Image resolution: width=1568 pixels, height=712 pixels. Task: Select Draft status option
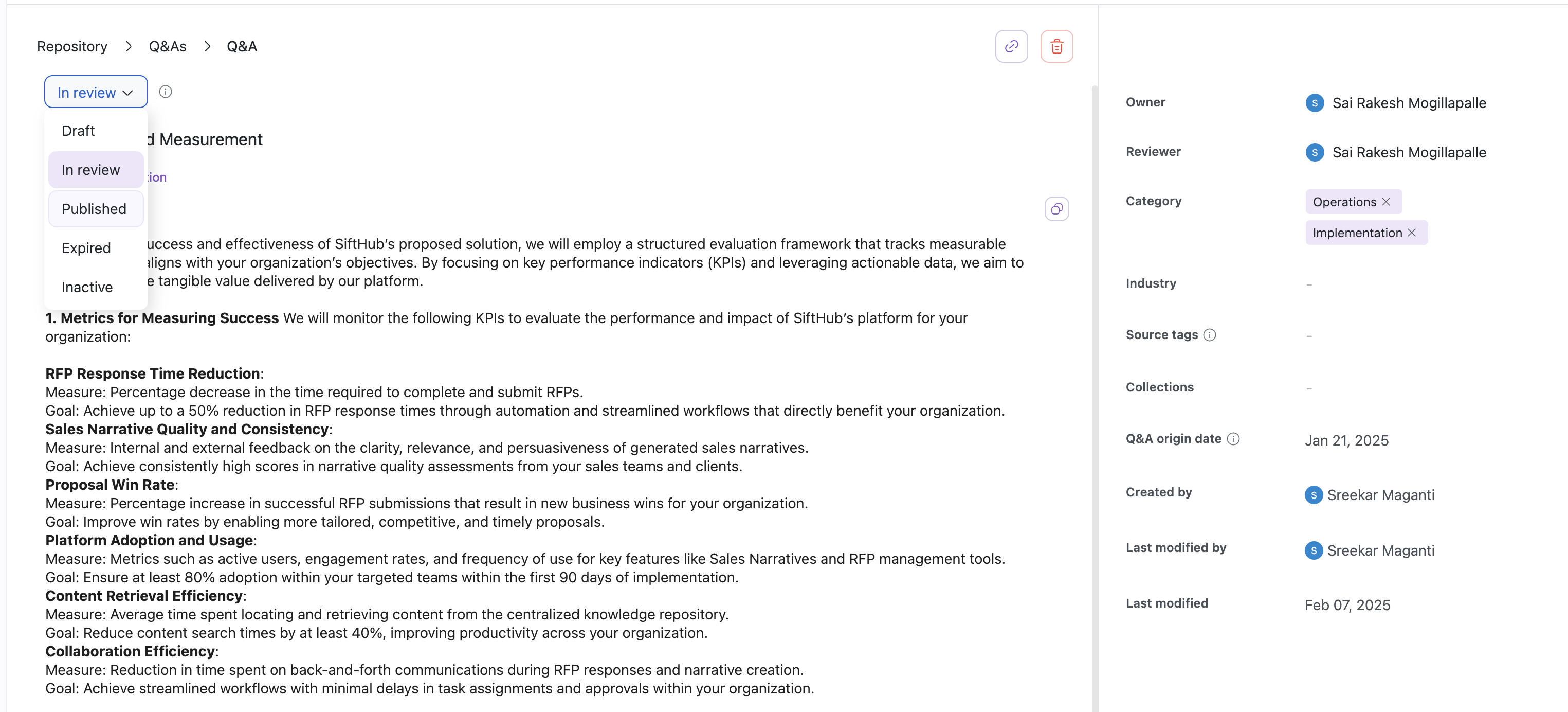point(79,131)
